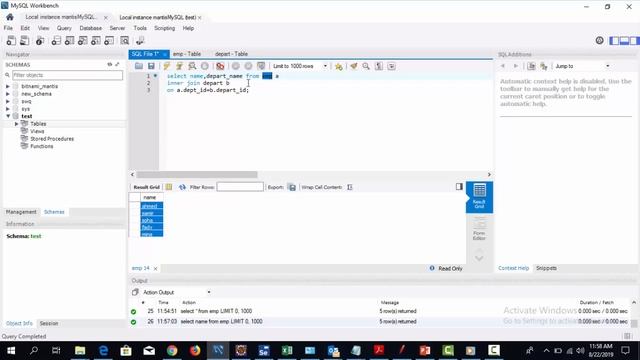Viewport: 640px width, 360px height.
Task: Export recordset to file icon
Action: [292, 187]
